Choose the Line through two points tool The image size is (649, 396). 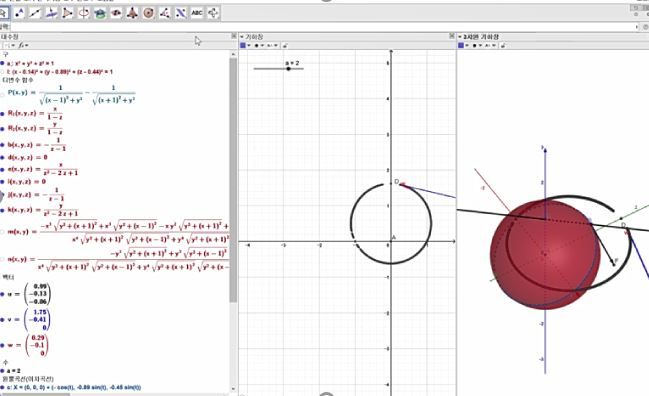point(35,13)
